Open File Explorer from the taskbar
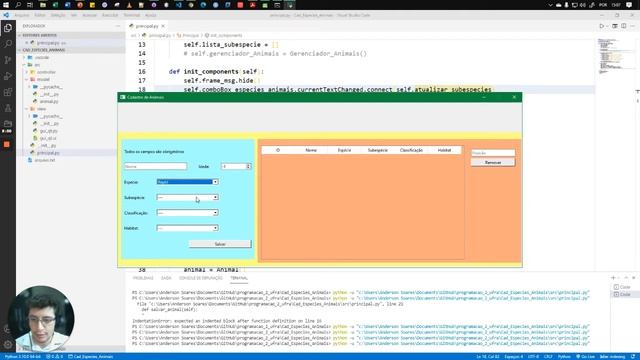The width and height of the screenshot is (640, 360). (x=43, y=5)
